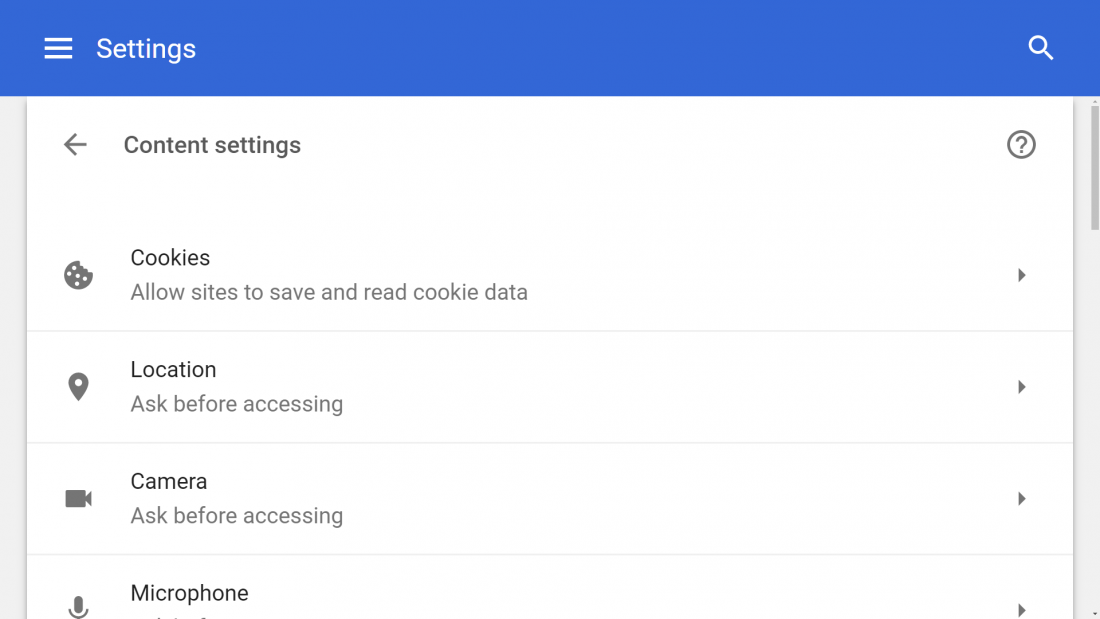
Task: Select the Microphone entry
Action: point(550,587)
